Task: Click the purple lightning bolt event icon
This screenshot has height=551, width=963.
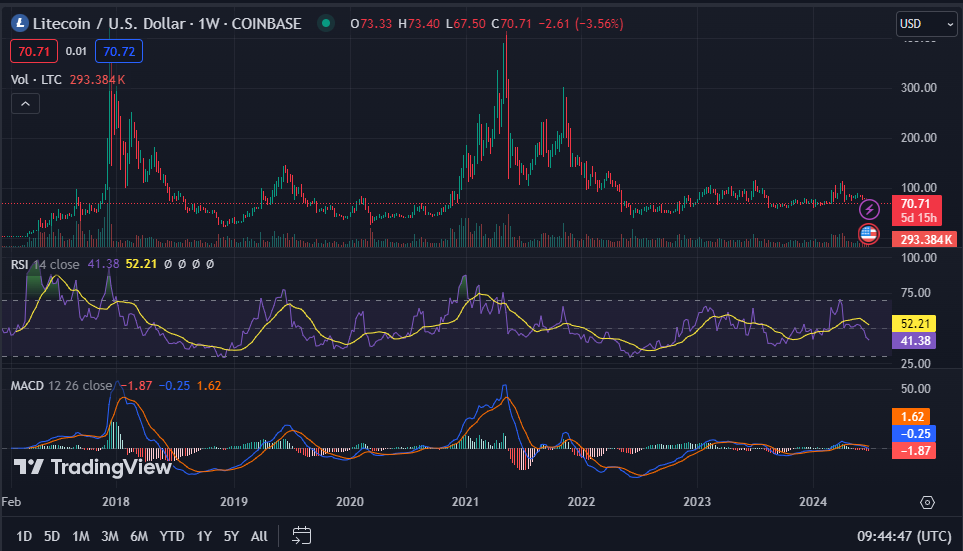Action: (869, 209)
